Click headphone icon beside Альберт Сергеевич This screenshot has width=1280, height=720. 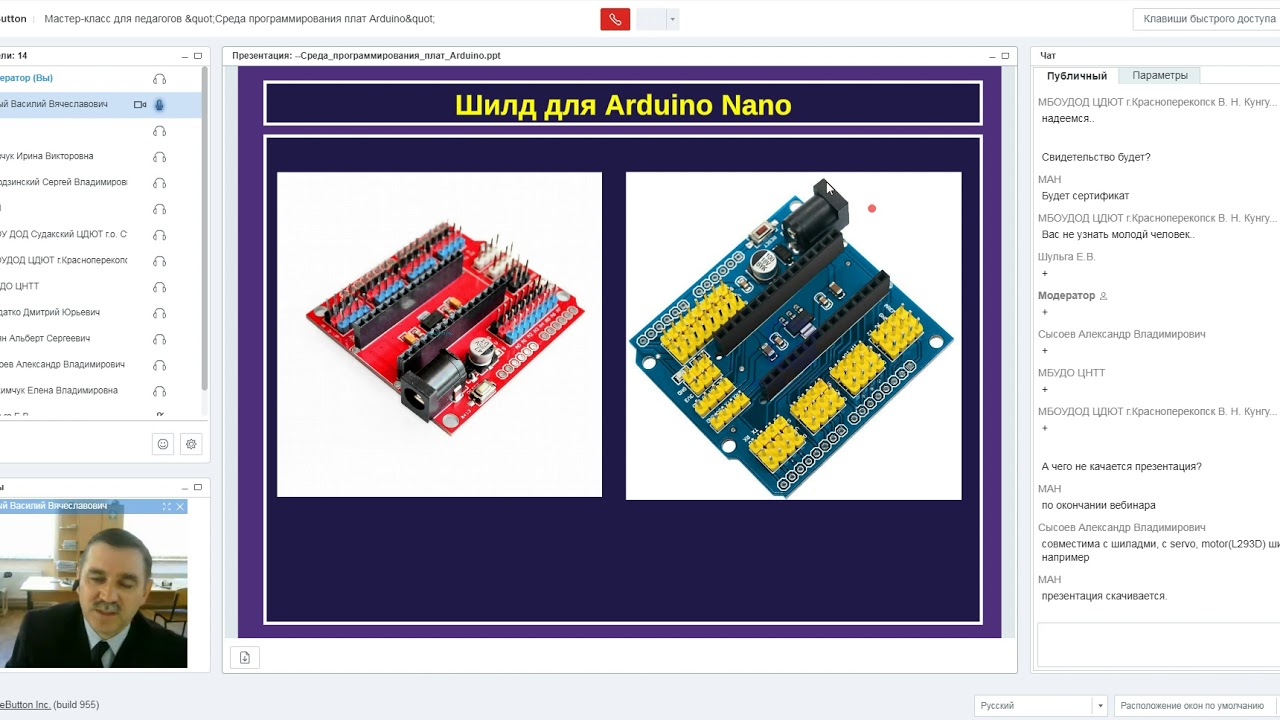(159, 339)
